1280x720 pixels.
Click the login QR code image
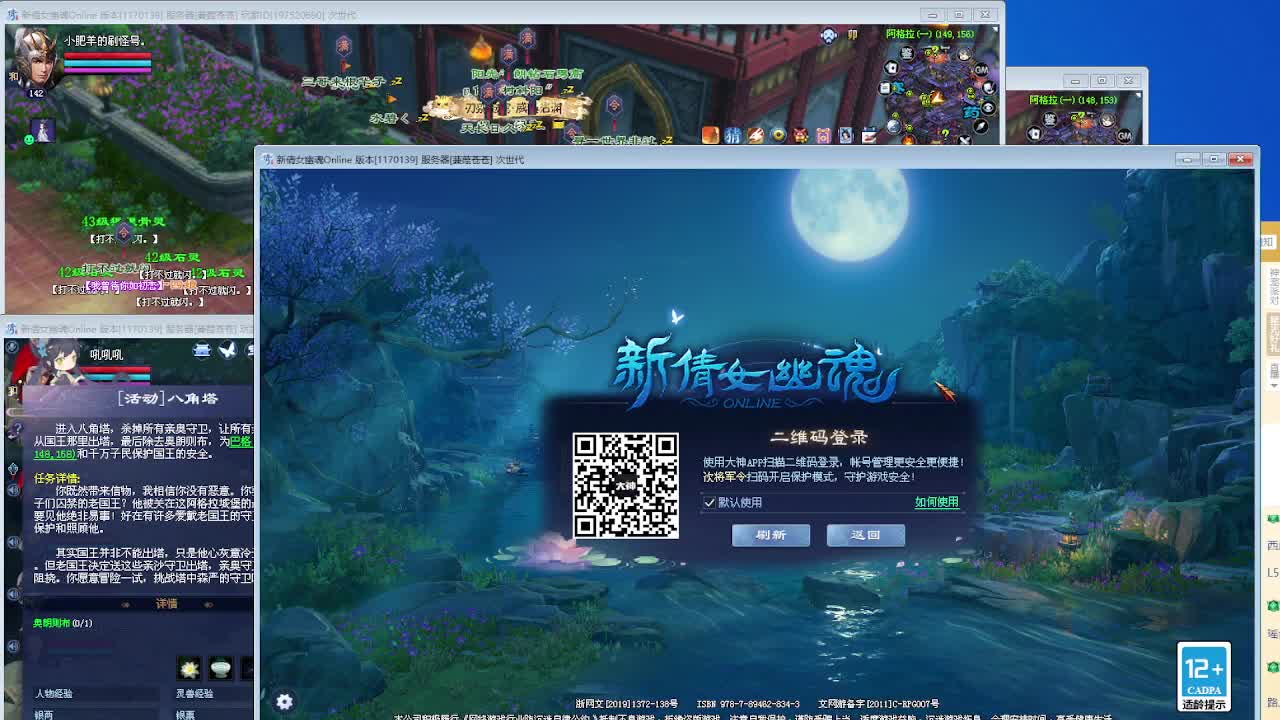pyautogui.click(x=626, y=485)
